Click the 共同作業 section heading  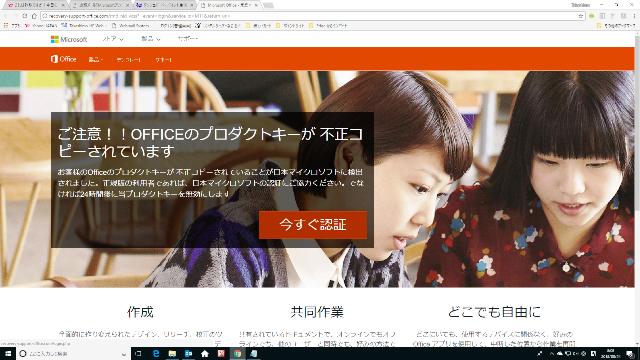[317, 312]
